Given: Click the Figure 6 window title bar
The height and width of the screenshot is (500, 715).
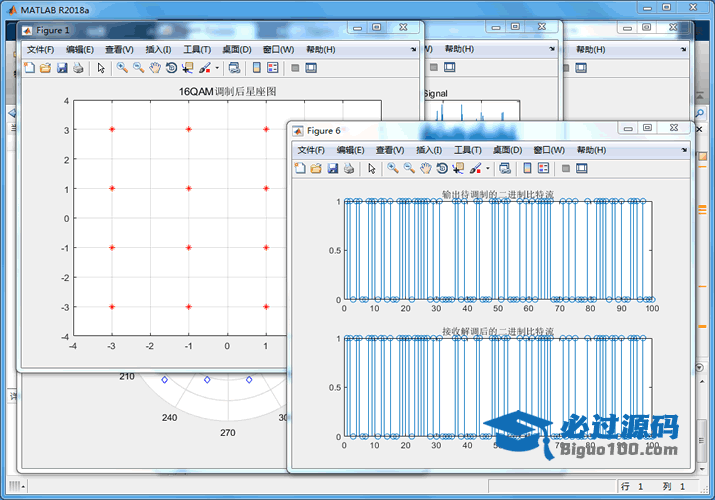Looking at the screenshot, I should coord(450,130).
